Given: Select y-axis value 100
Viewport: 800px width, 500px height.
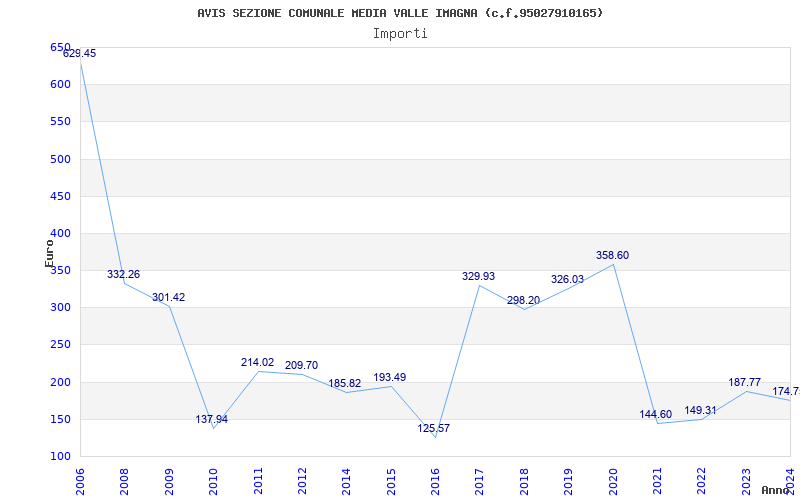Looking at the screenshot, I should (x=60, y=457).
